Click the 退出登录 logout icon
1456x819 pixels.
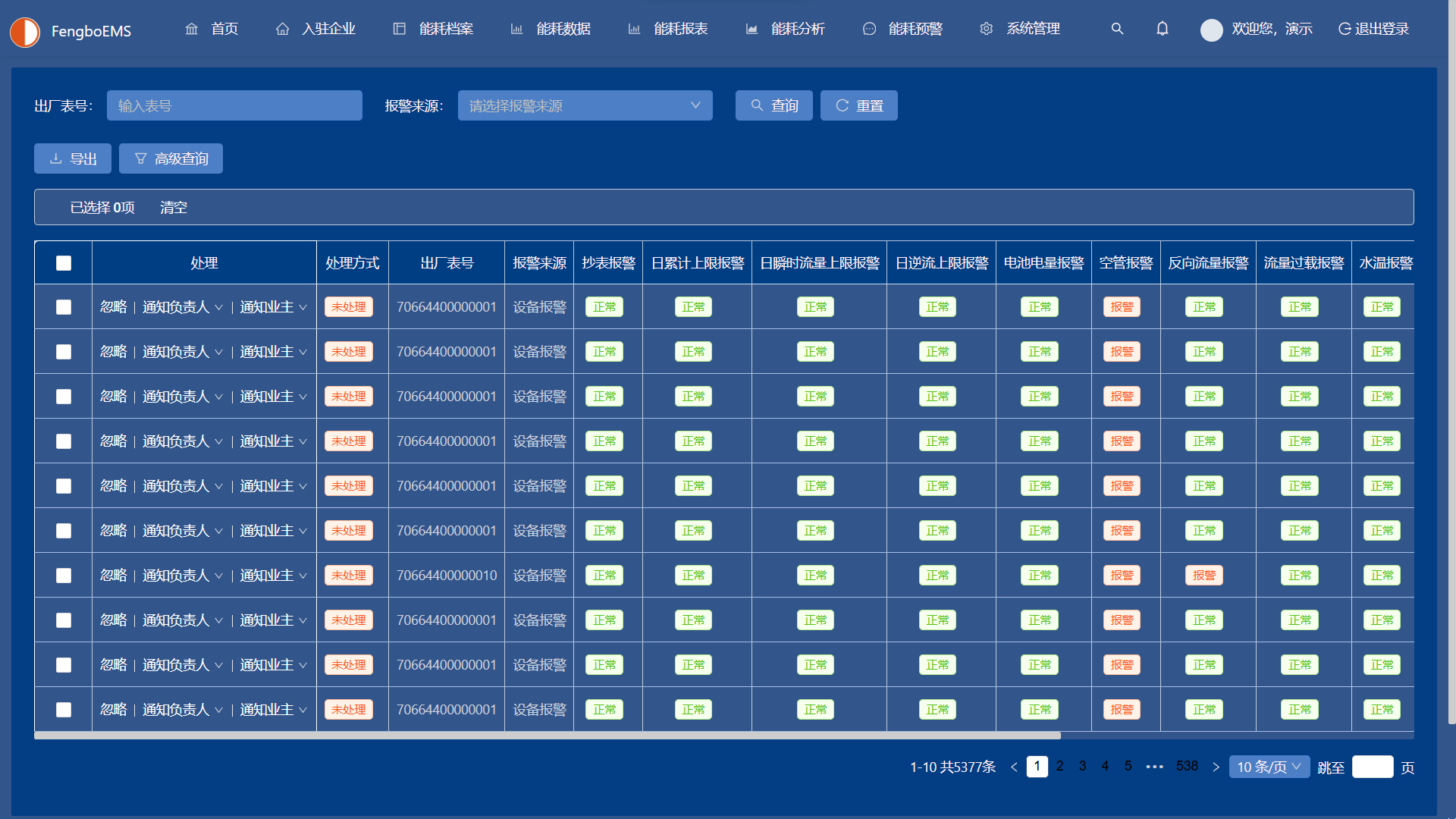click(1345, 29)
